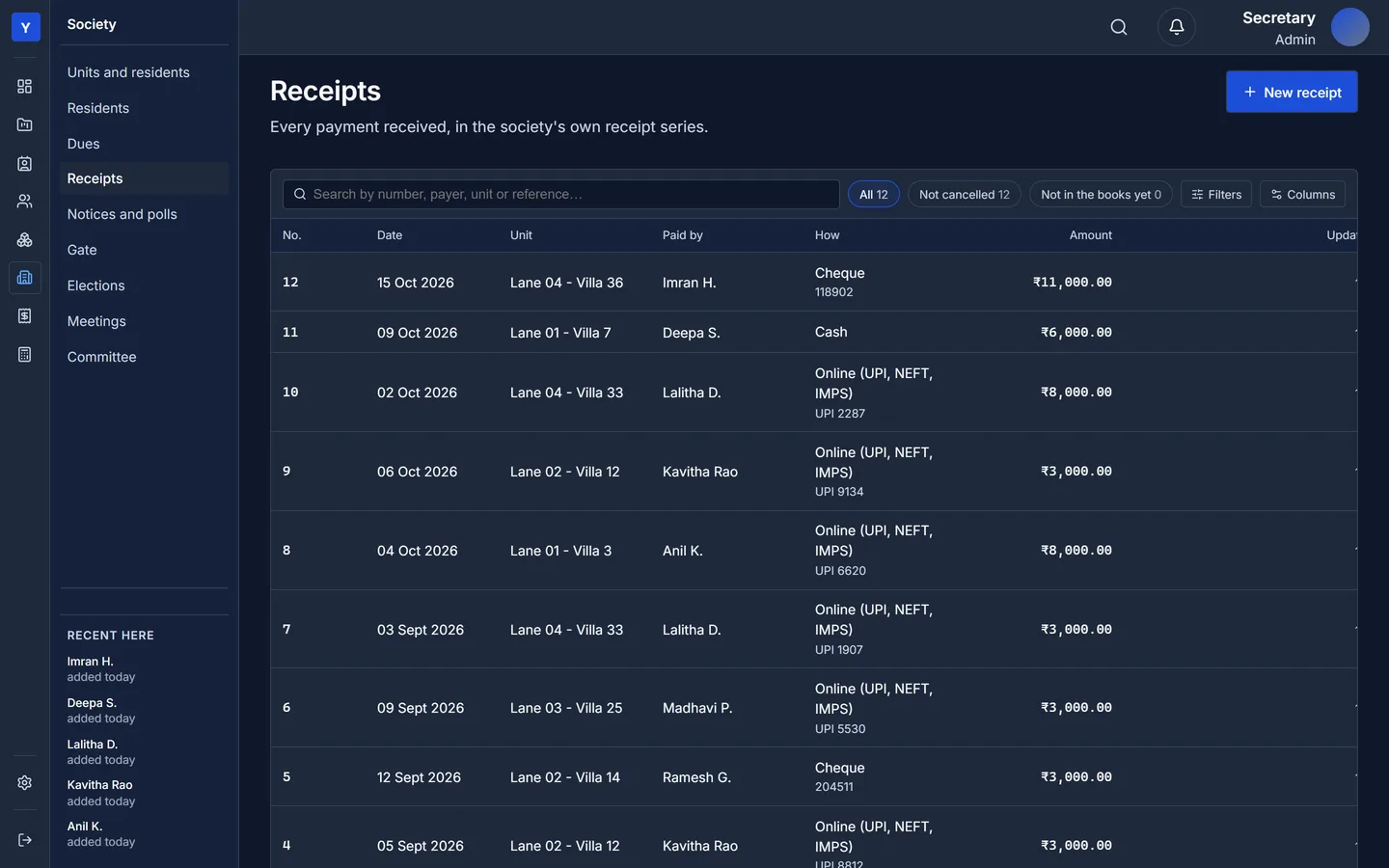Open the Dues section

[x=144, y=144]
